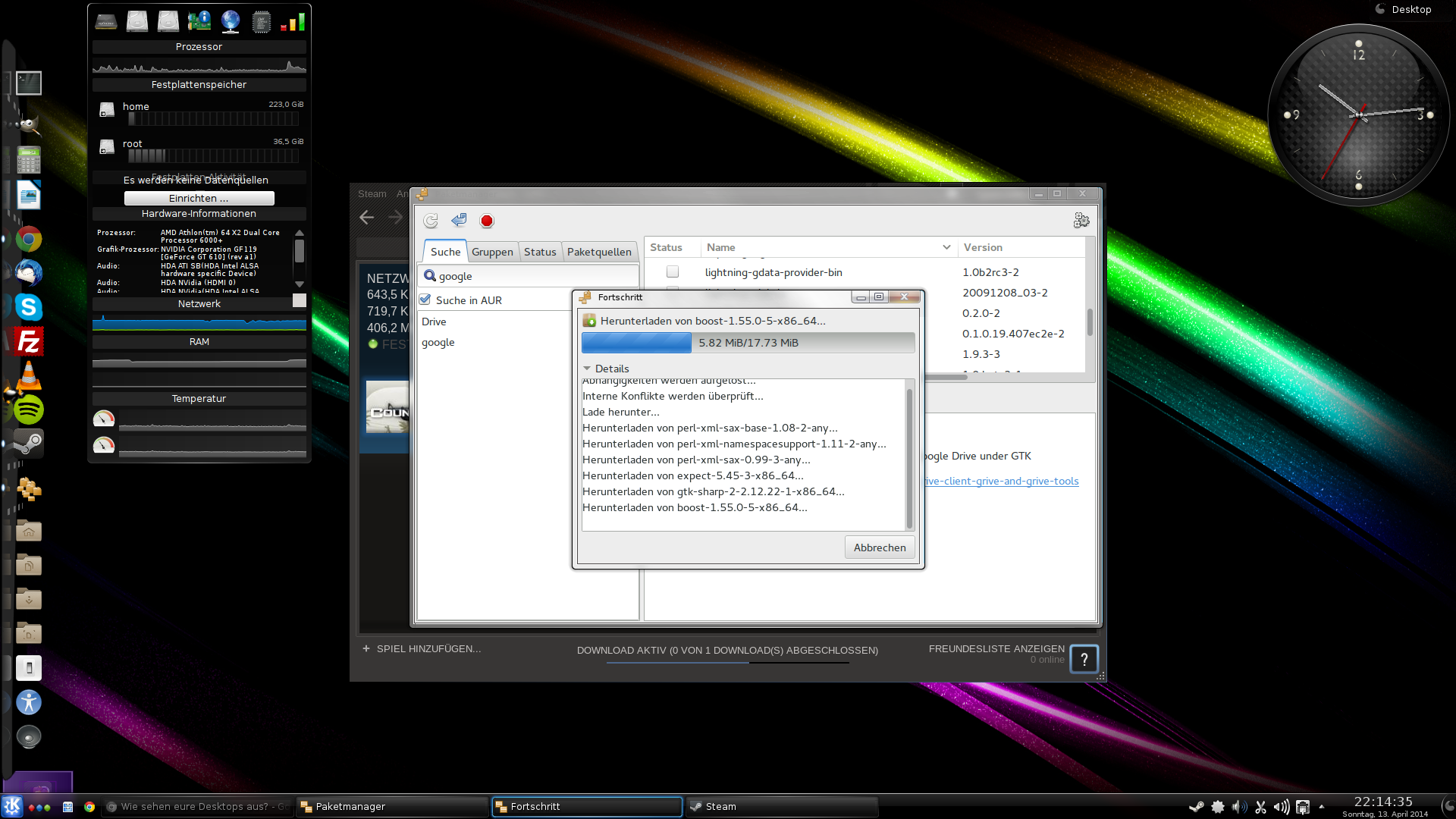Click the Einrichten ... button
This screenshot has width=1456, height=819.
pos(199,198)
